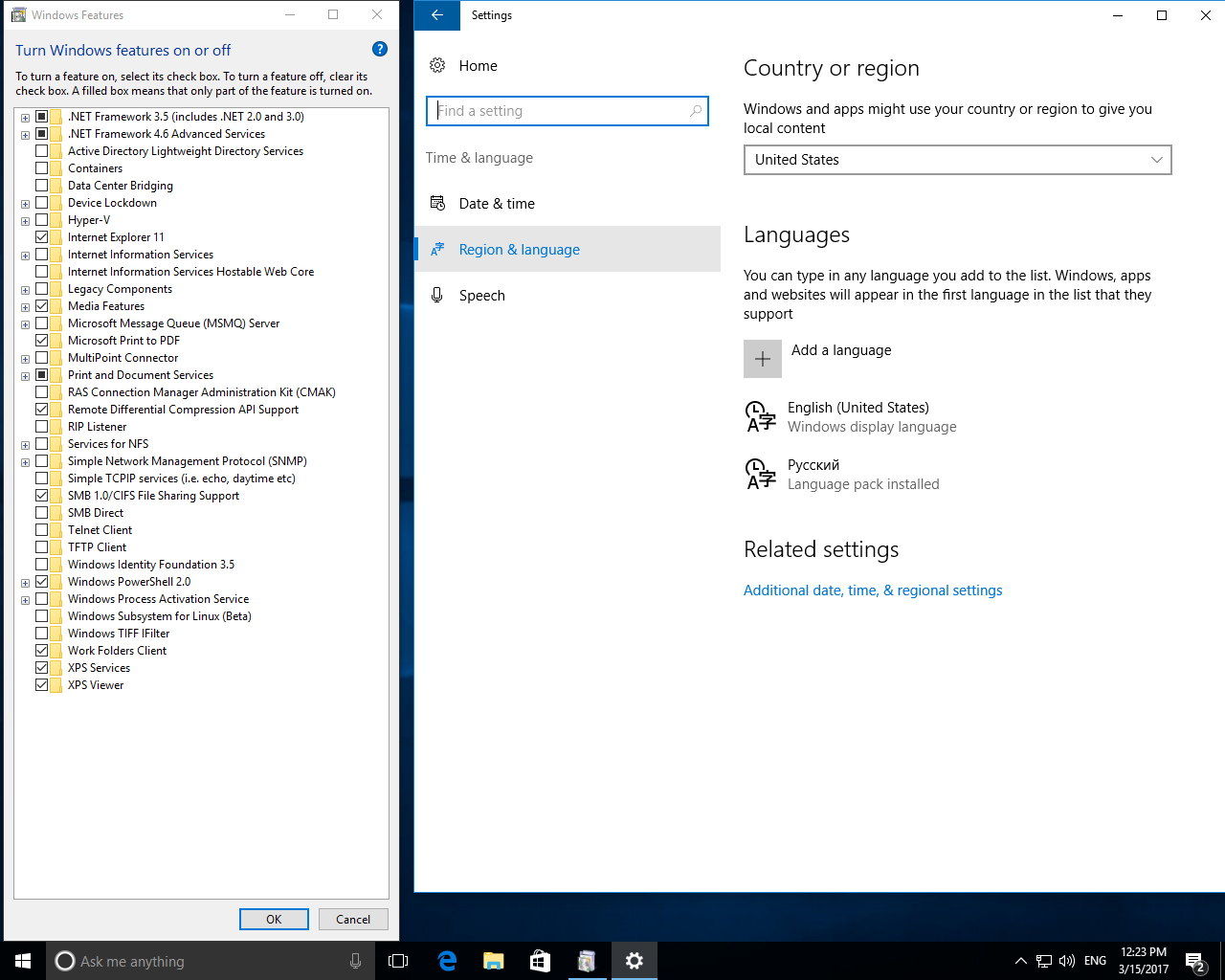The image size is (1225, 980).
Task: Expand Internet Information Services node
Action: 25,255
